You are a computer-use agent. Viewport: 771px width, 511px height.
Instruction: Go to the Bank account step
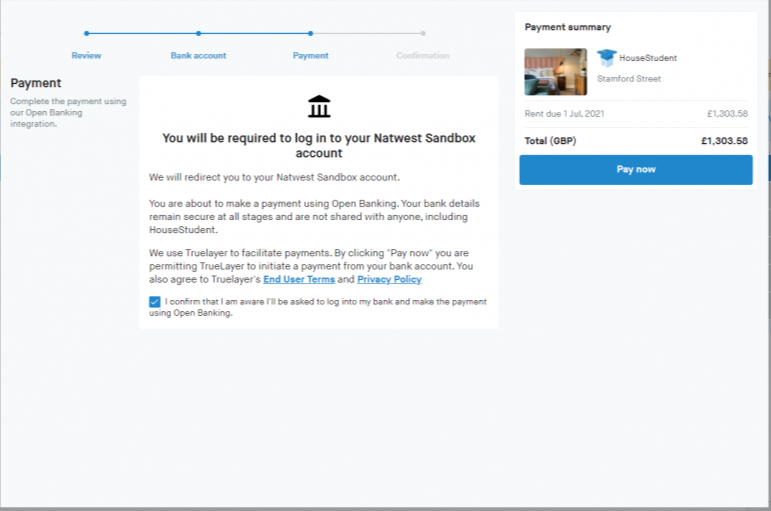pyautogui.click(x=198, y=56)
